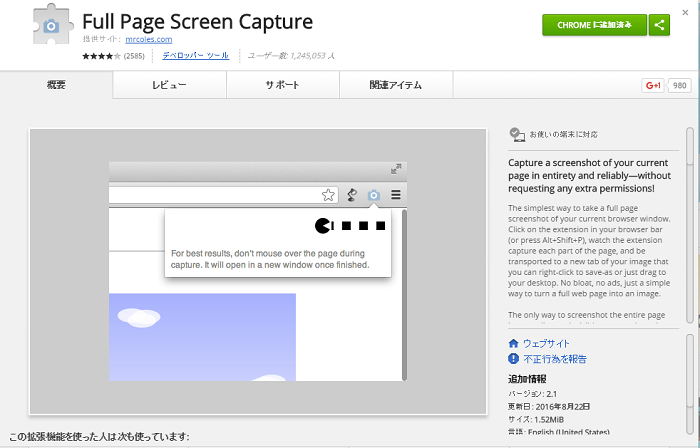Click the 追加情報 heading

click(x=527, y=379)
